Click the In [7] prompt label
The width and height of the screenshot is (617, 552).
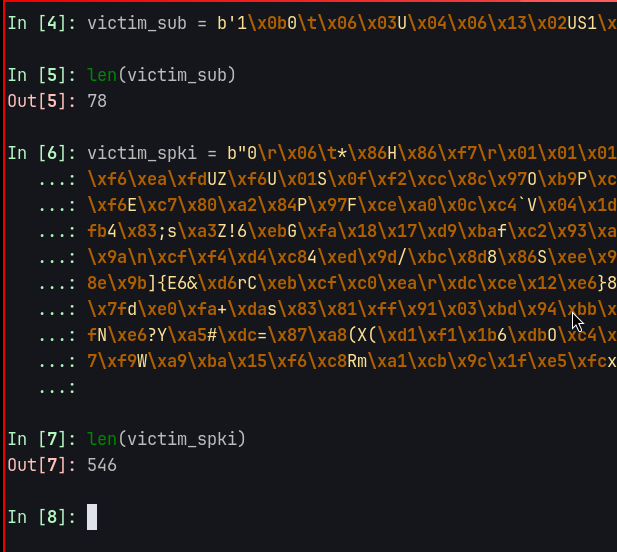coord(42,438)
